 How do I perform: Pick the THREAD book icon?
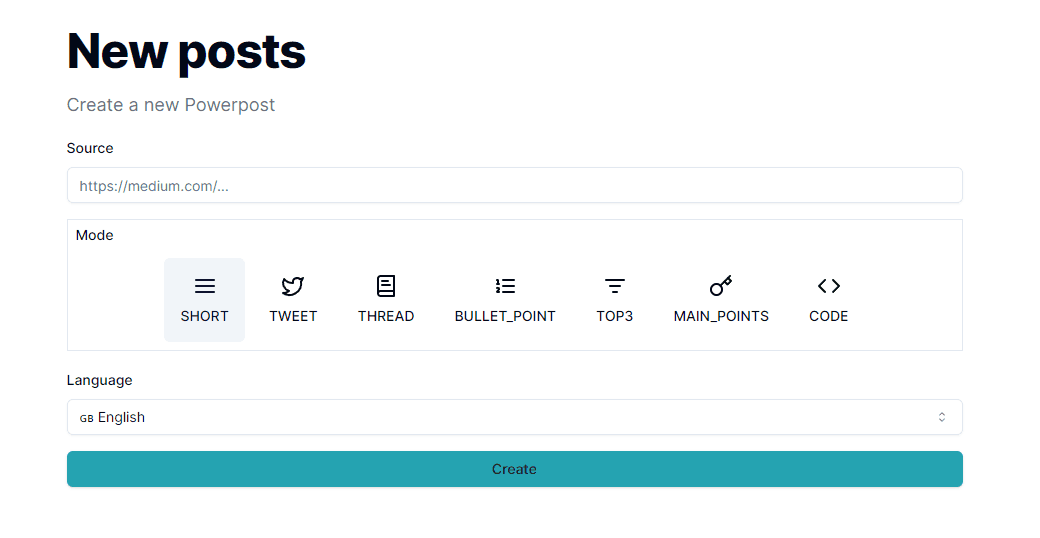point(386,286)
